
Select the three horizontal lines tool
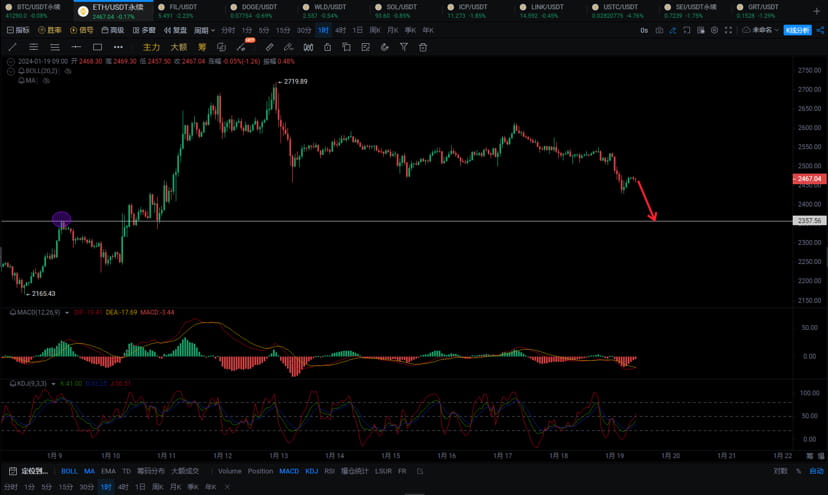55,48
